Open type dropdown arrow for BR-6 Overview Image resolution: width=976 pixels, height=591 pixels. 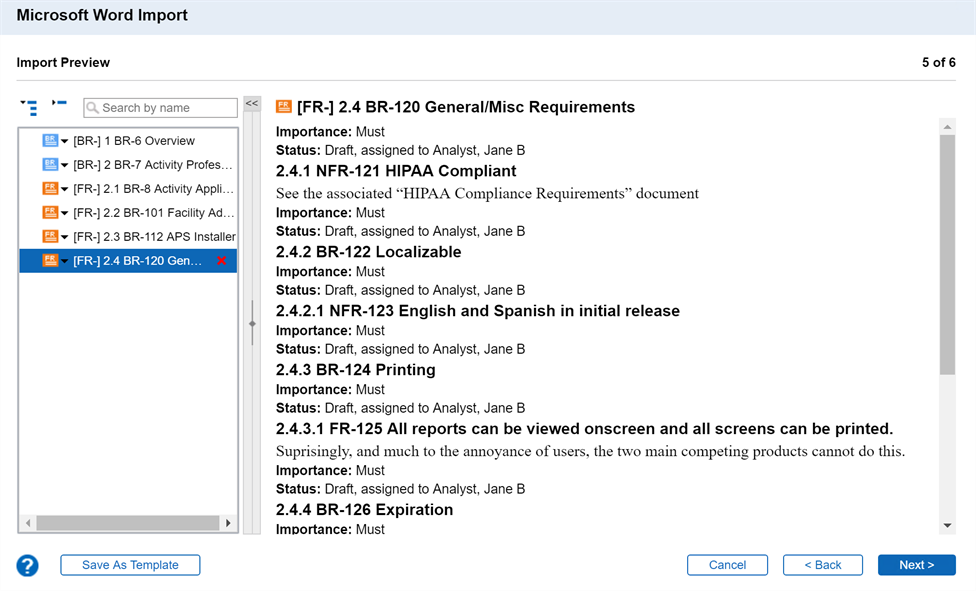pos(65,142)
